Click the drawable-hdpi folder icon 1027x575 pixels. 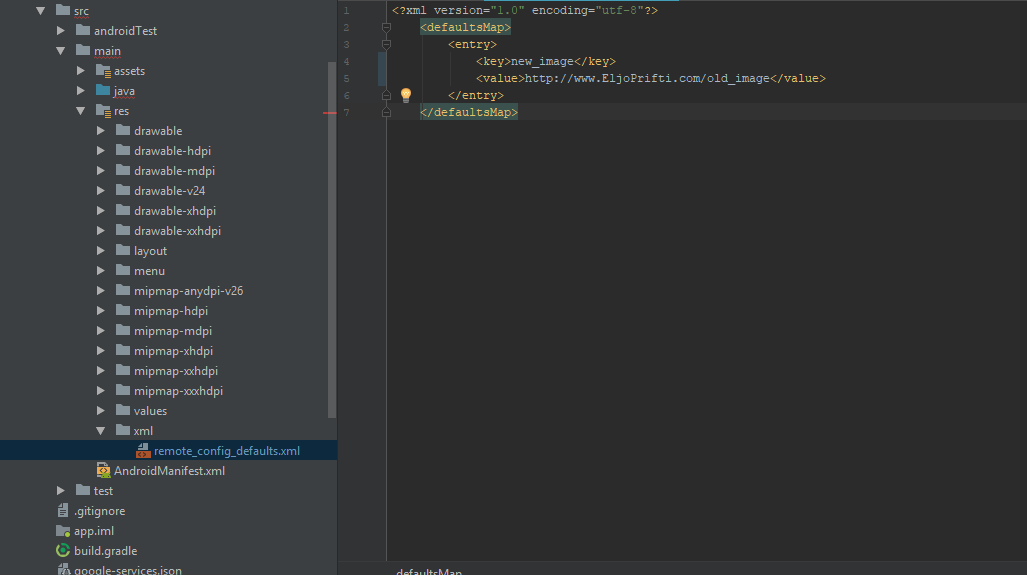pos(123,150)
